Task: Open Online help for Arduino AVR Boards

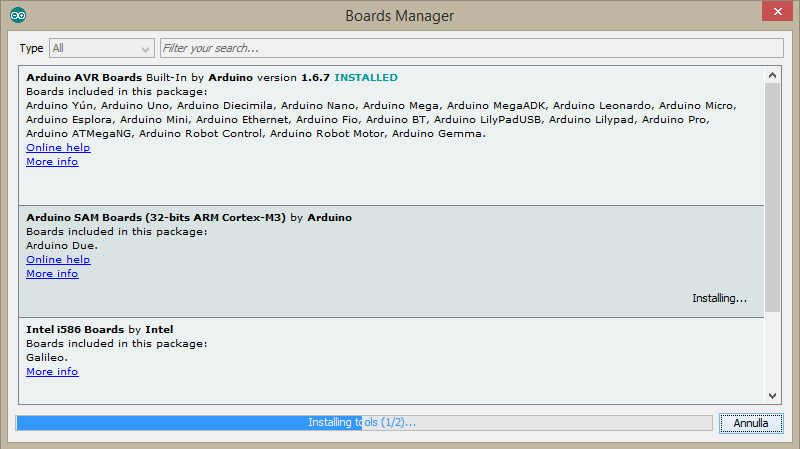Action: coord(58,147)
